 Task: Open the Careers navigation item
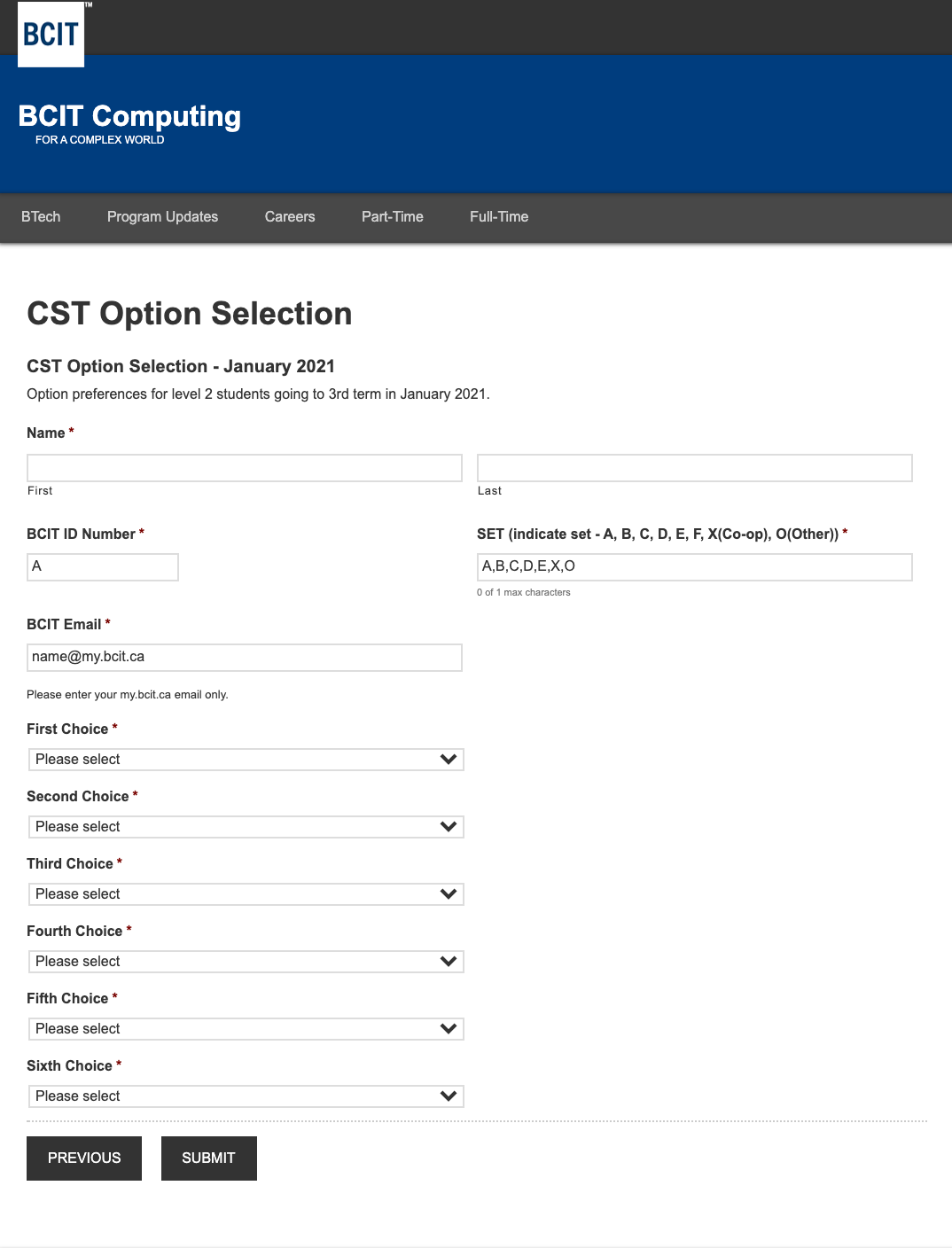(x=290, y=216)
